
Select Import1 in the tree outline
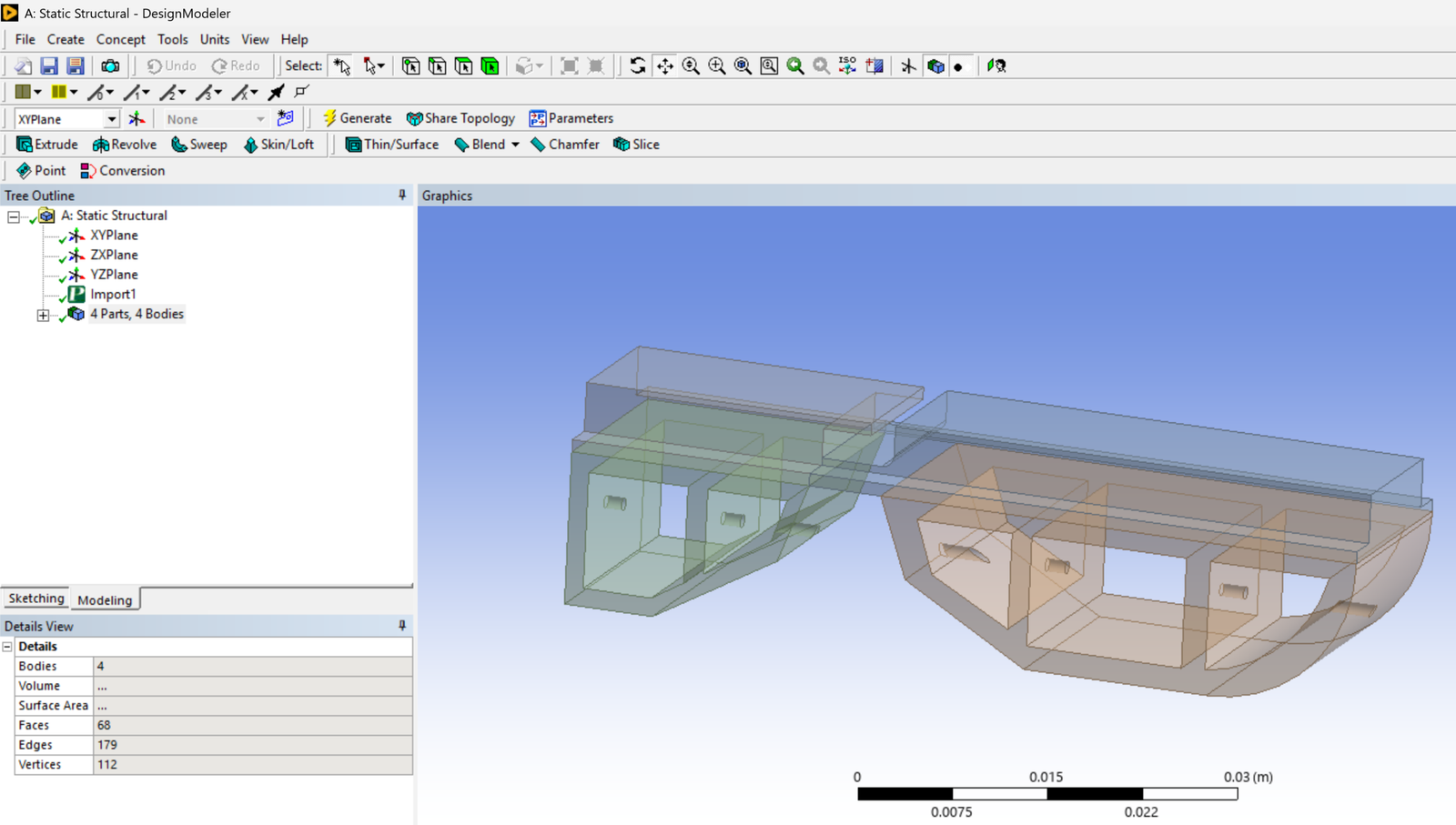113,294
